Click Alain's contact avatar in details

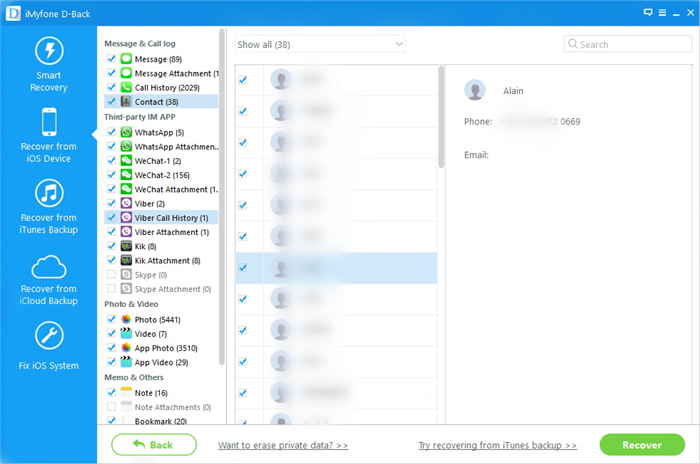[475, 90]
